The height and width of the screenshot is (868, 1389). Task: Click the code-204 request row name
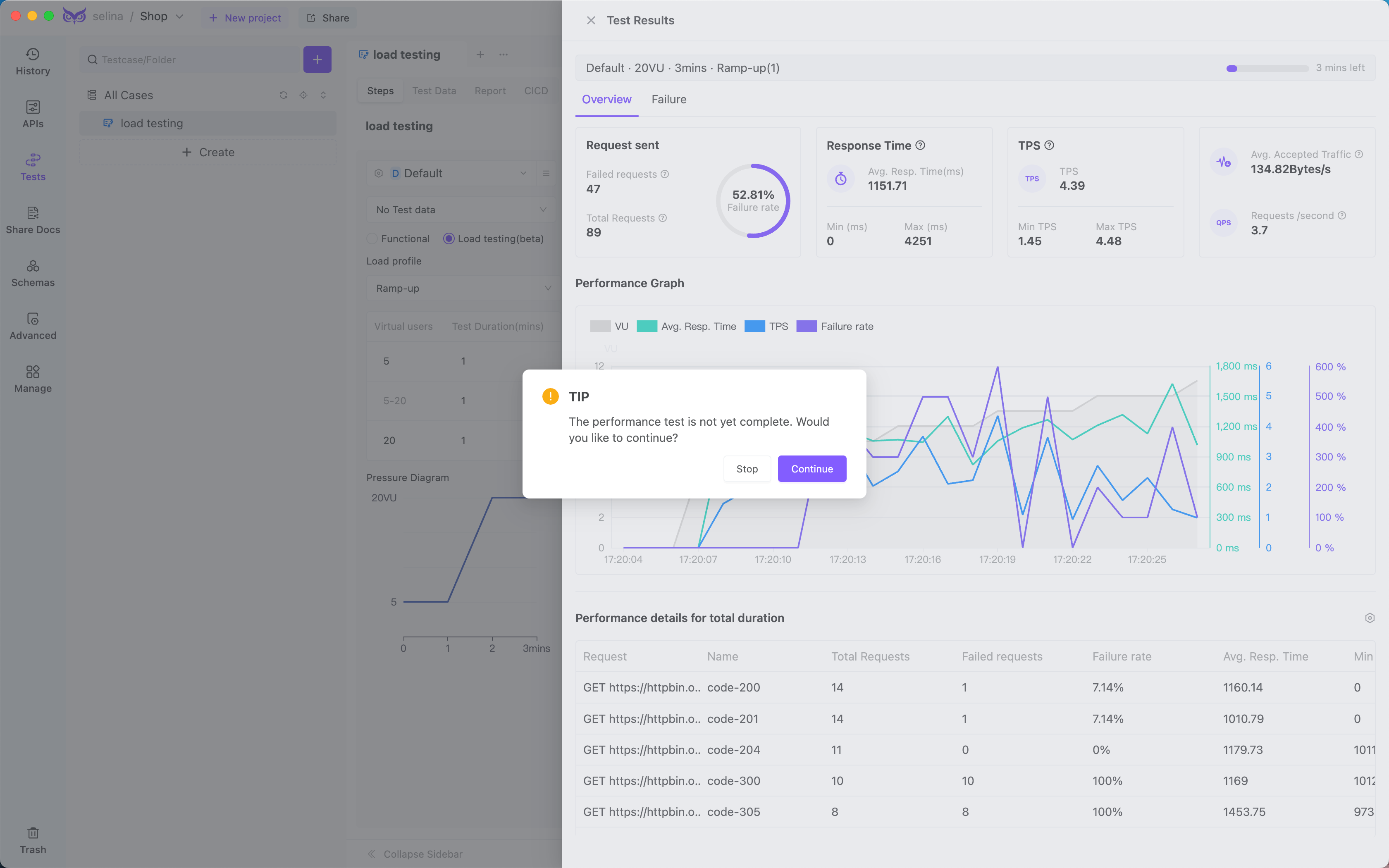(x=733, y=750)
